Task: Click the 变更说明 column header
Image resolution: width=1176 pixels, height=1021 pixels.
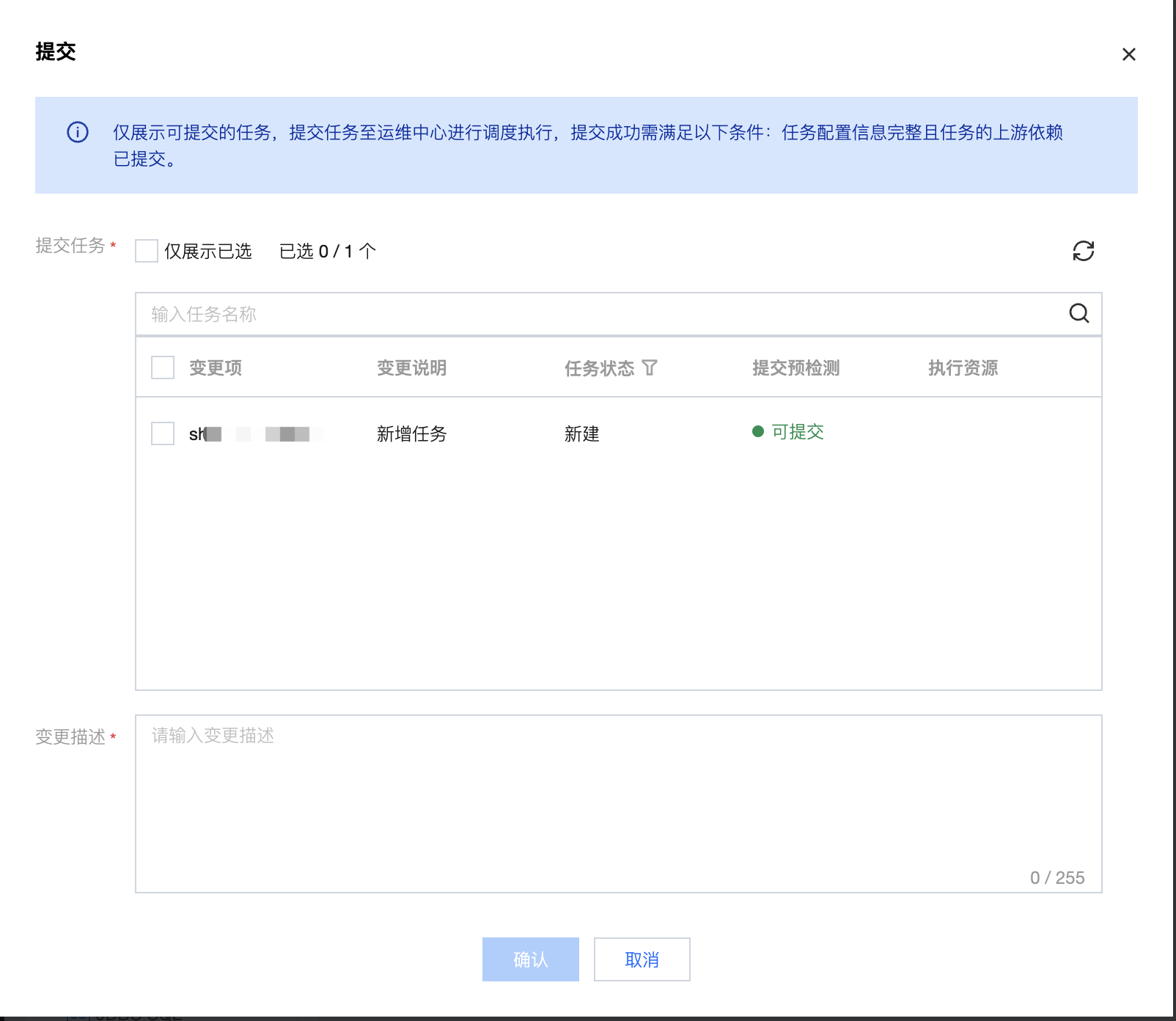Action: coord(411,368)
